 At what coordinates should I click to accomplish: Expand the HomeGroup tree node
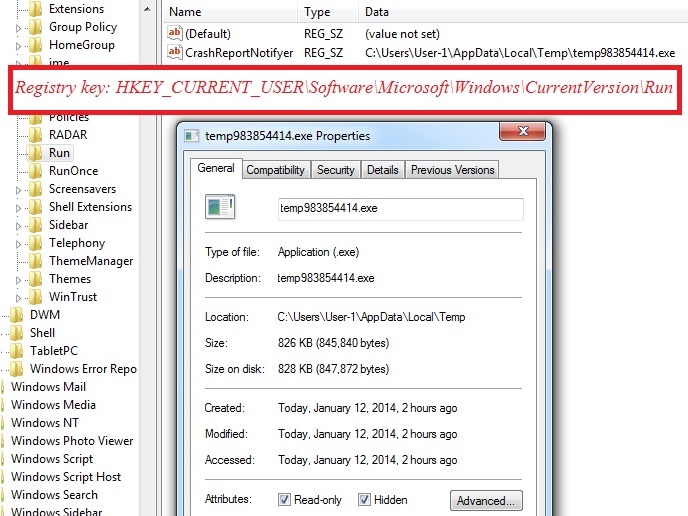tap(18, 46)
